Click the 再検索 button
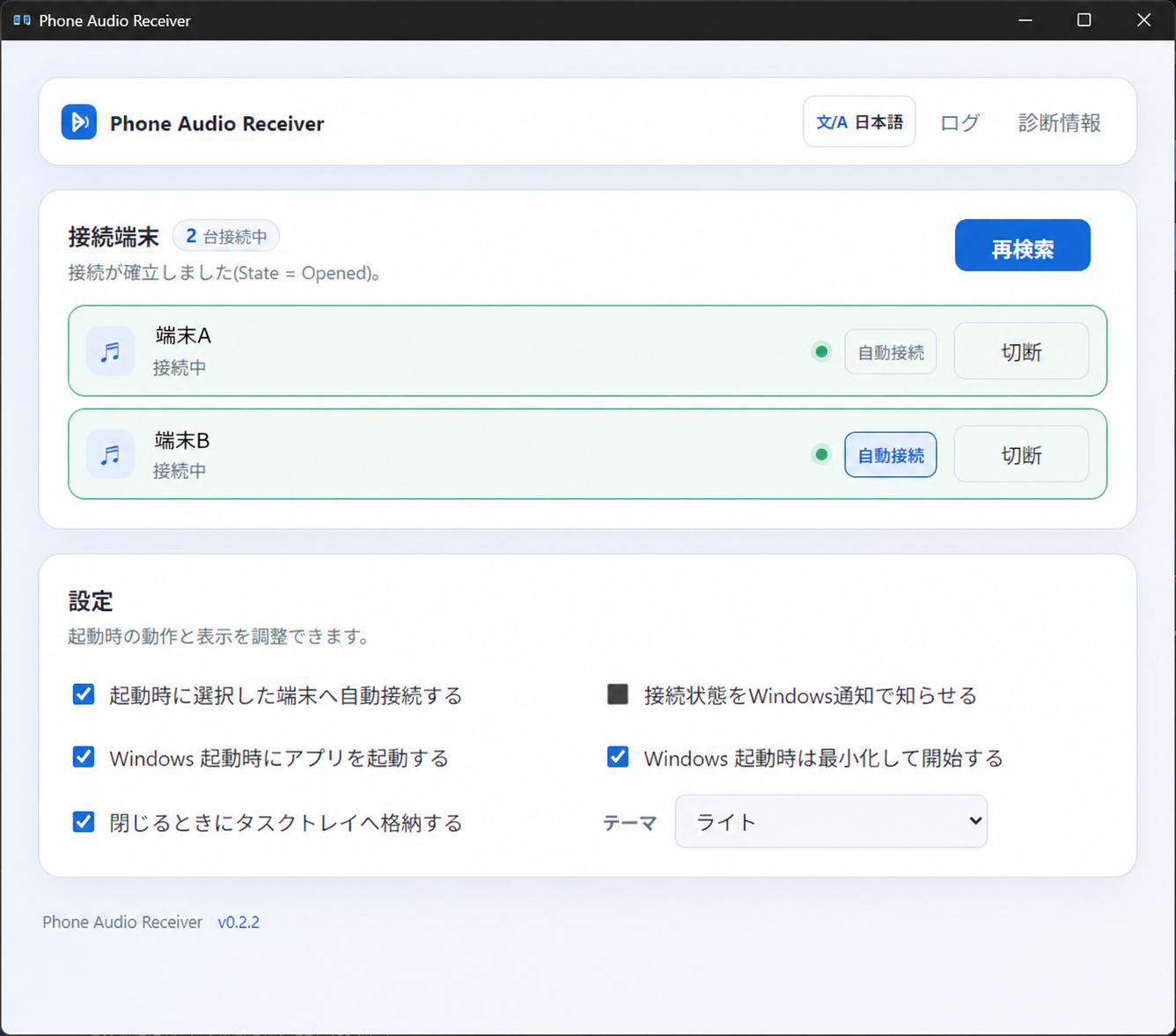The width and height of the screenshot is (1176, 1036). click(x=1023, y=246)
